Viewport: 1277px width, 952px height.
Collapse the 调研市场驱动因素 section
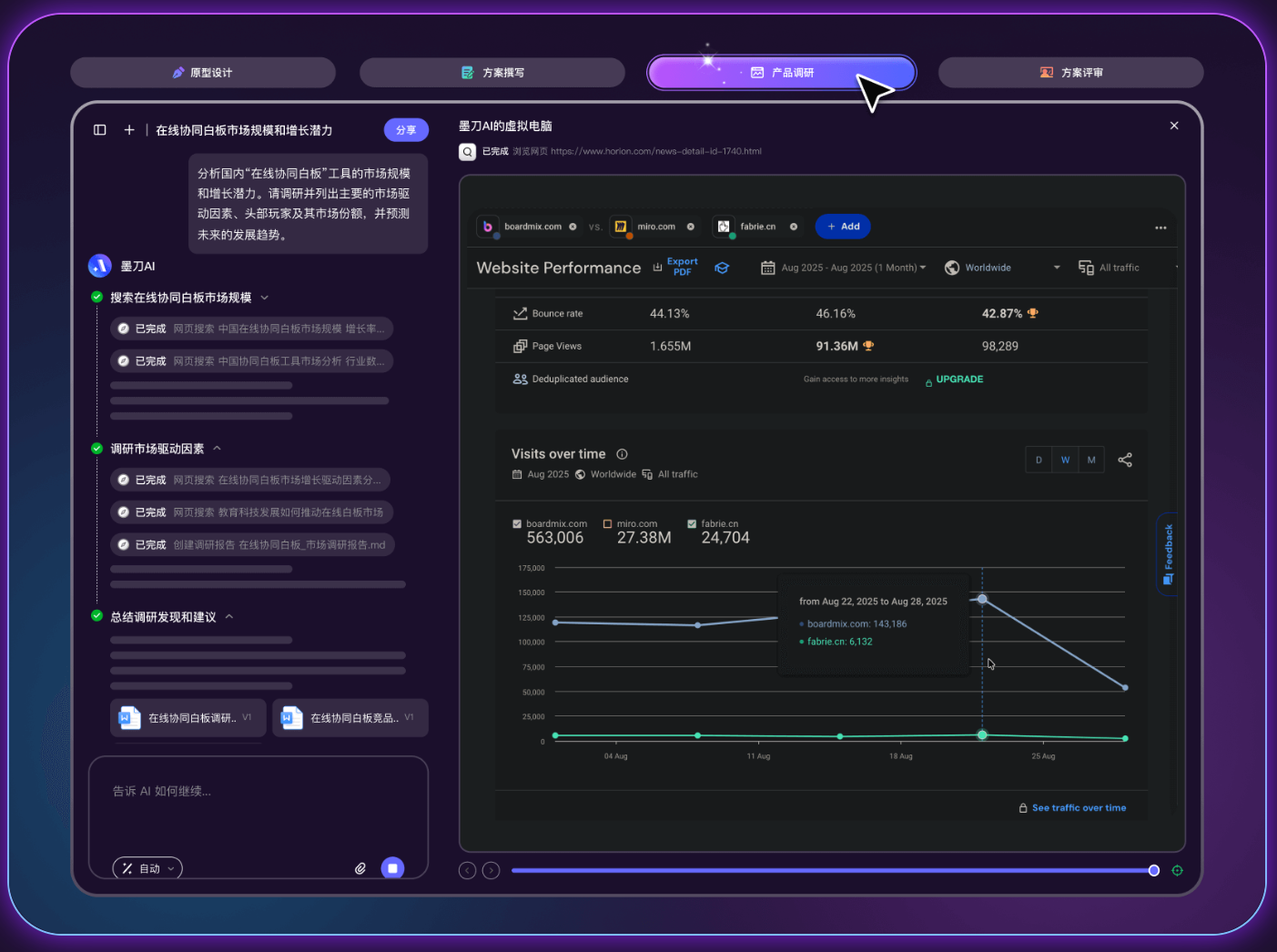point(217,449)
